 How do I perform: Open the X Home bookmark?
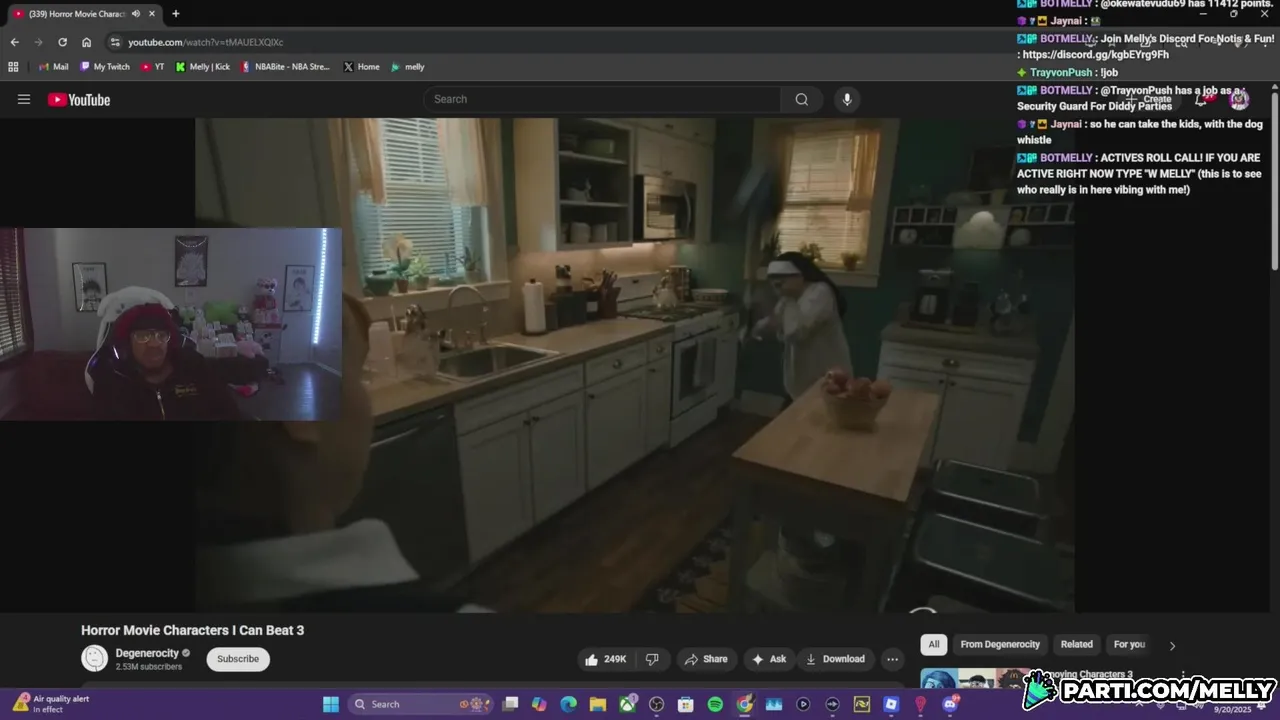coord(361,67)
